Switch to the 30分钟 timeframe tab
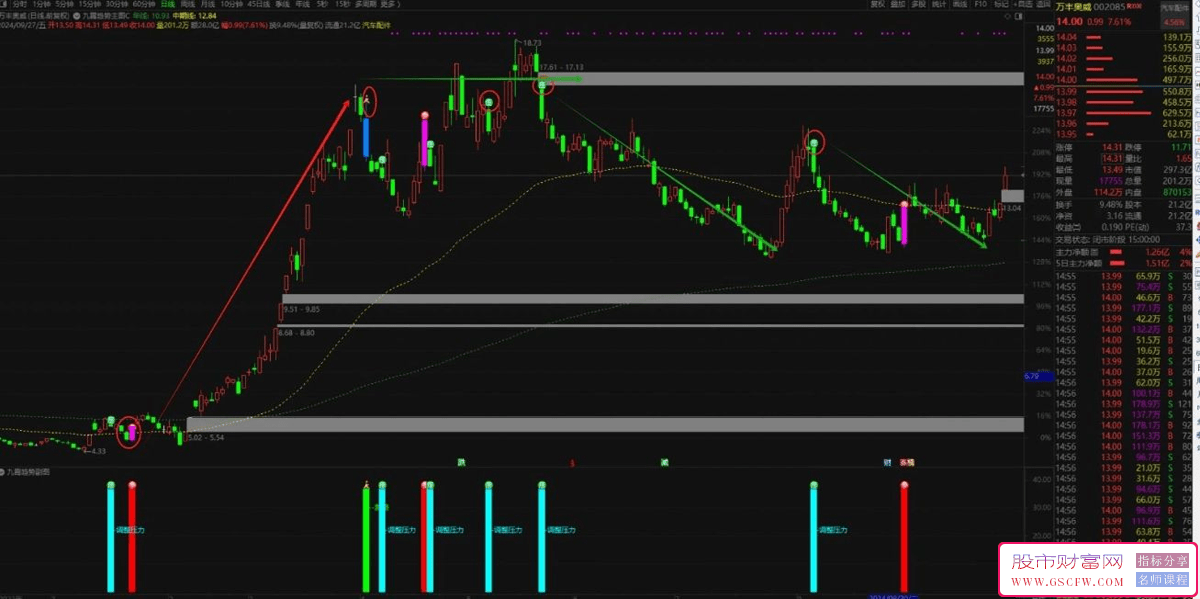This screenshot has height=599, width=1200. (x=118, y=5)
